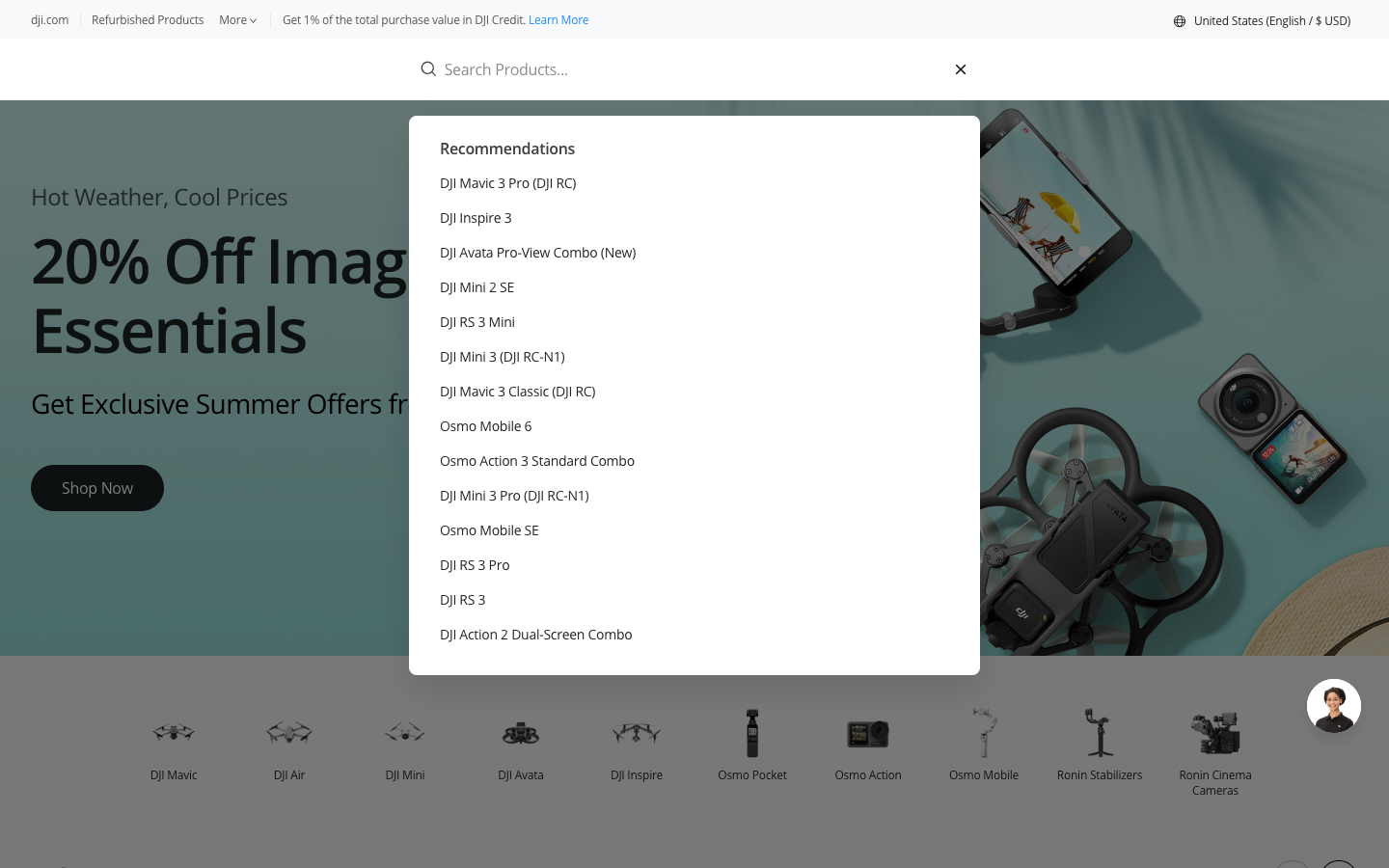Choose DJI RS 3 Mini recommendation
Image resolution: width=1389 pixels, height=868 pixels.
(477, 322)
